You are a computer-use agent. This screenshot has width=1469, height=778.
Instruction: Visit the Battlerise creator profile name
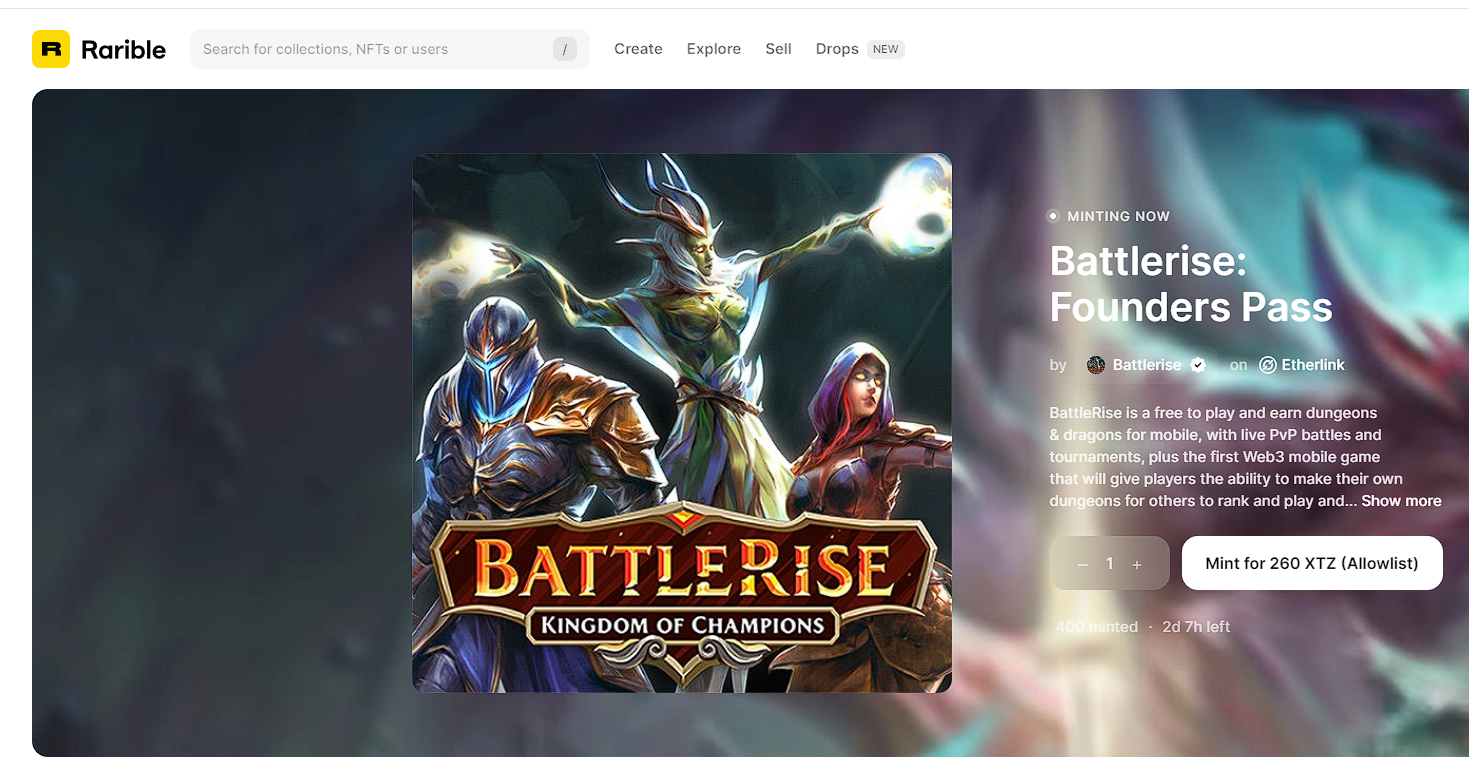1147,365
